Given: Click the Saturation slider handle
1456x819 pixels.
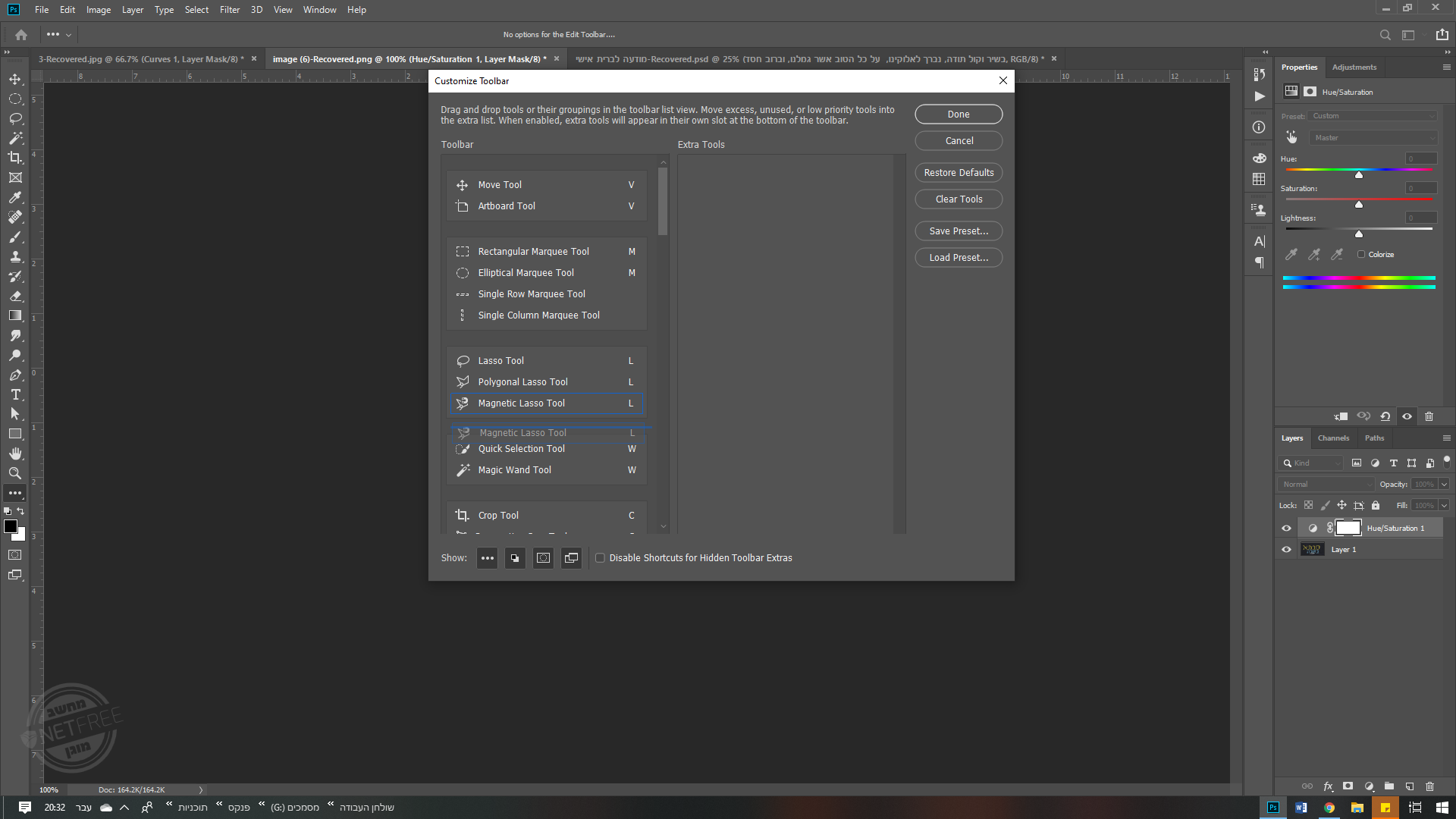Looking at the screenshot, I should [x=1359, y=205].
